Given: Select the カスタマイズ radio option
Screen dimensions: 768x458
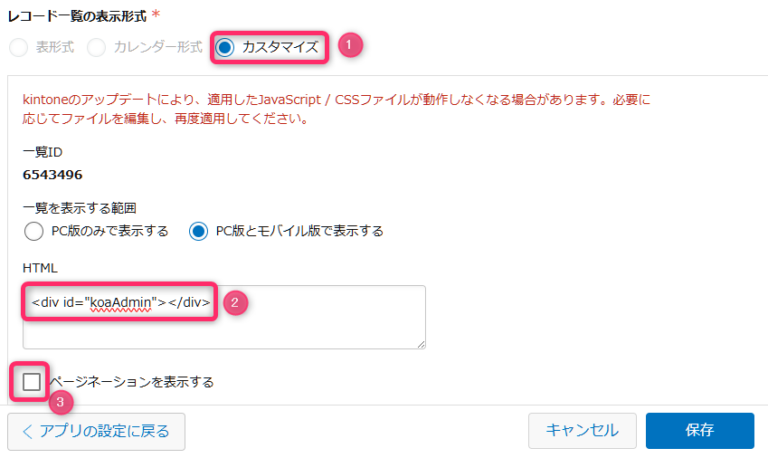Looking at the screenshot, I should click(x=225, y=47).
